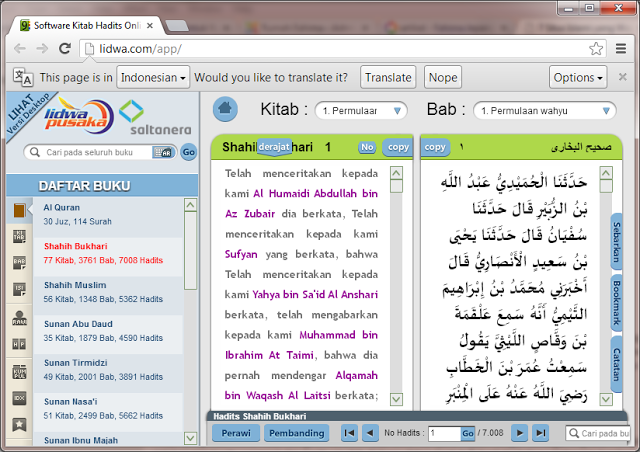
Task: Click down arrow of translation scrollbar
Action: [396, 399]
